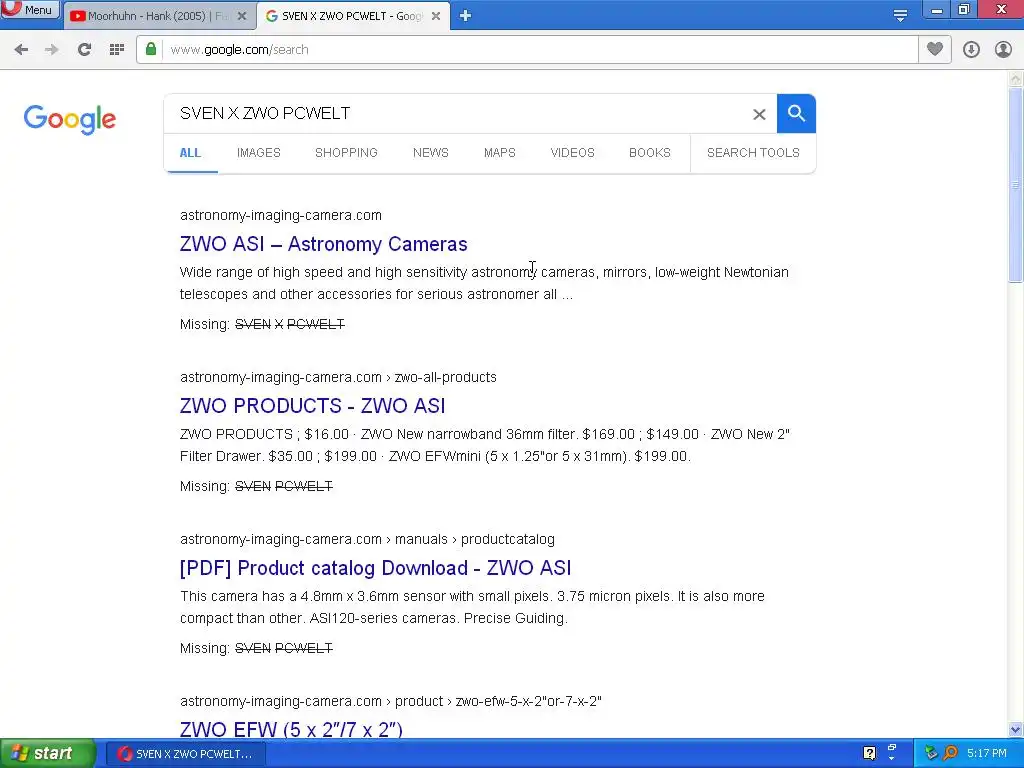Click astronomy-imaging-camera.com › zwo-all-products breadcrumb
The image size is (1024, 768).
(x=338, y=377)
